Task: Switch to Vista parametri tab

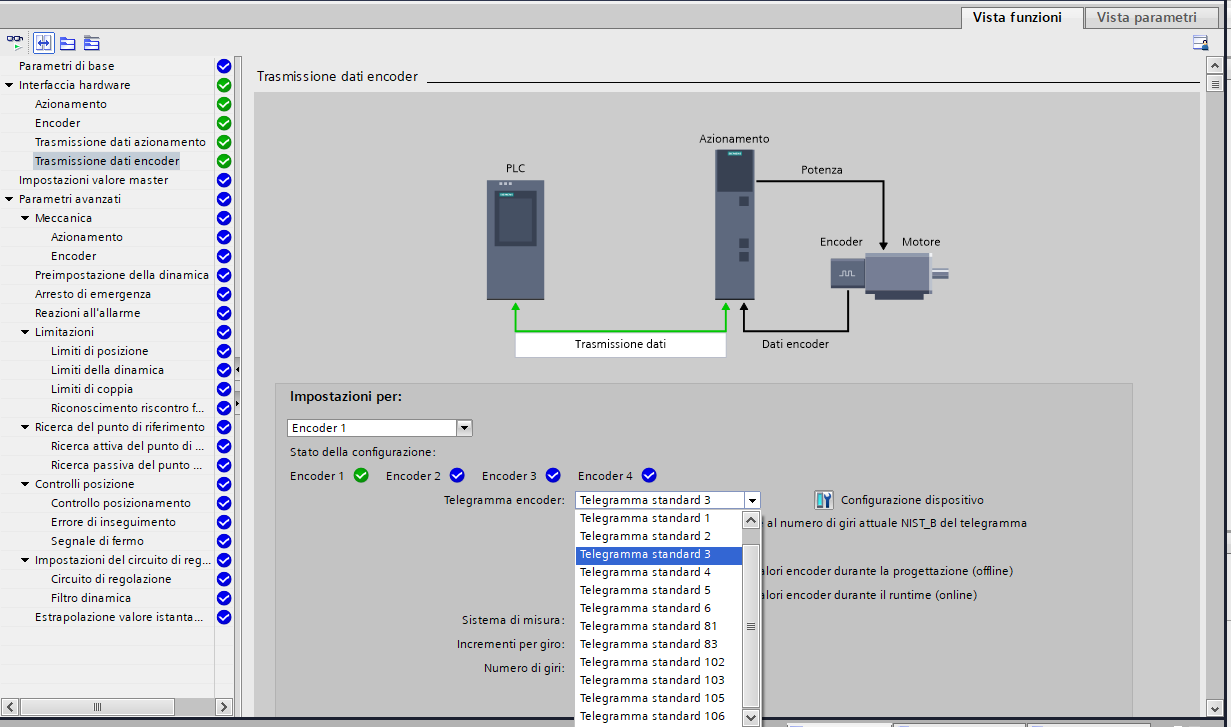Action: point(1146,17)
